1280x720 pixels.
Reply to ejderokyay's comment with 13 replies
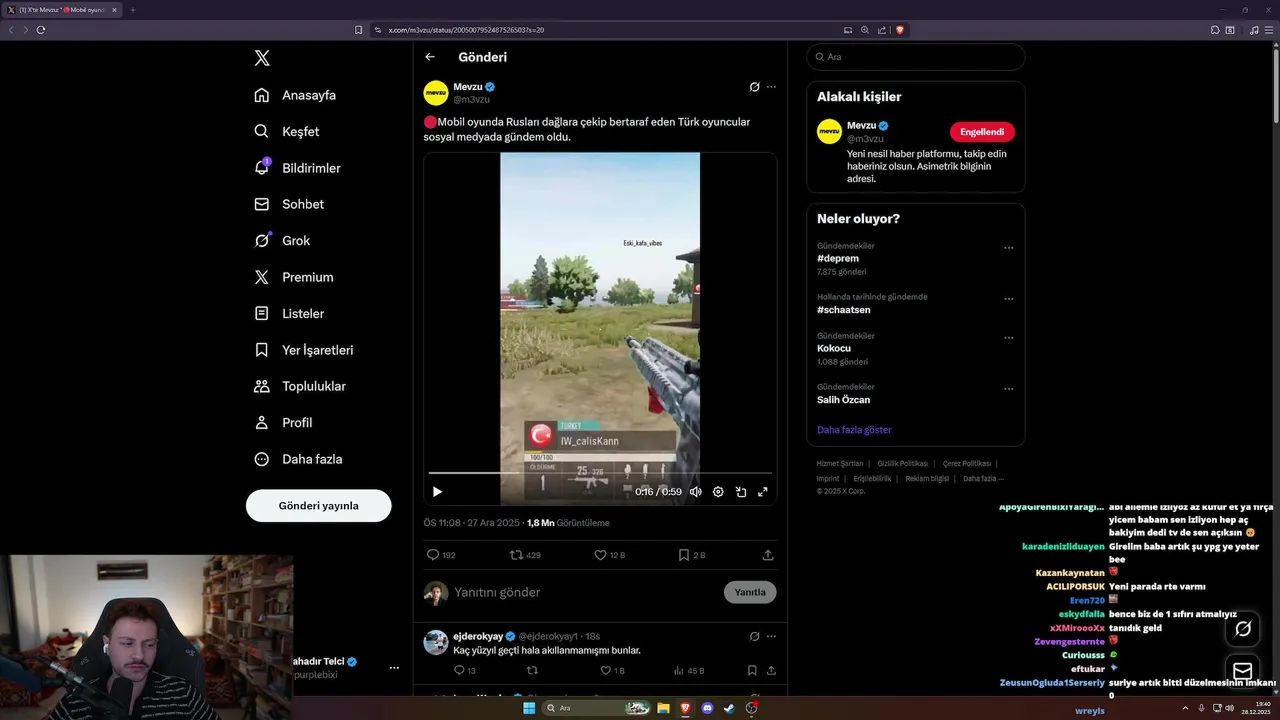click(465, 671)
